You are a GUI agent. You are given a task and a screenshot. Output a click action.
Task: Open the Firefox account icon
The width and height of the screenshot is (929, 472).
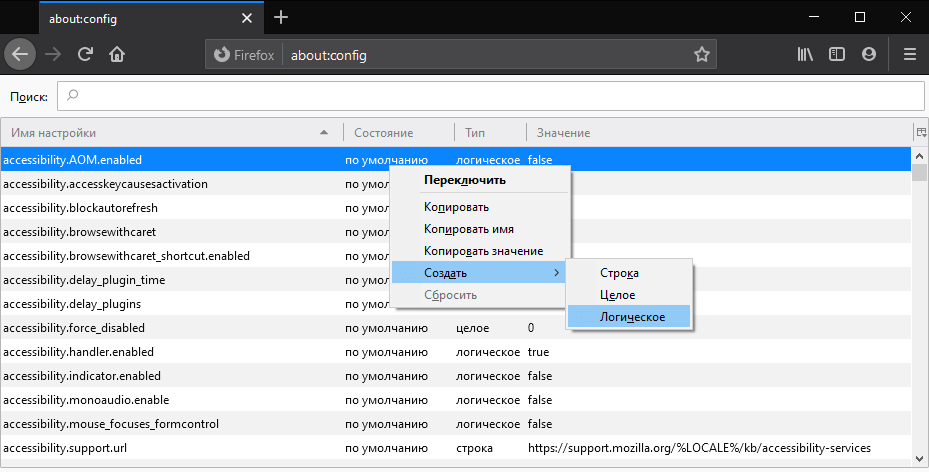pos(869,54)
